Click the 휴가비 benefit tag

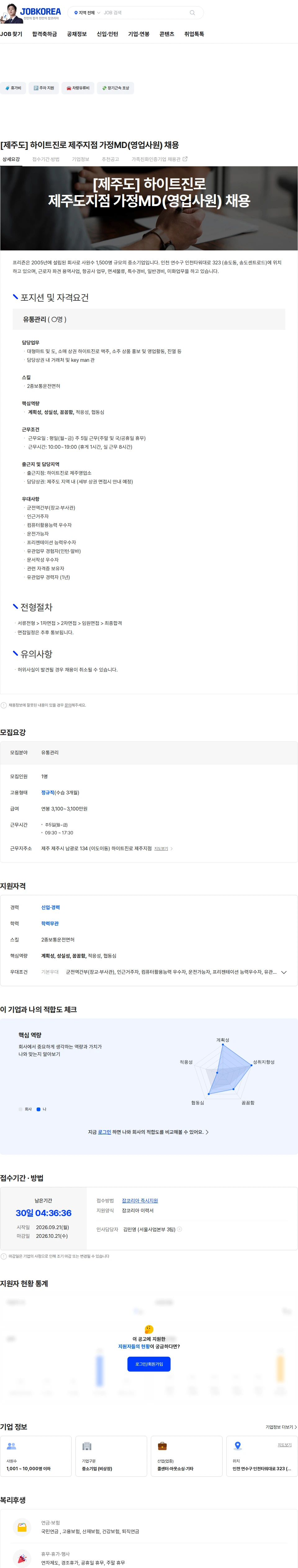(x=13, y=88)
